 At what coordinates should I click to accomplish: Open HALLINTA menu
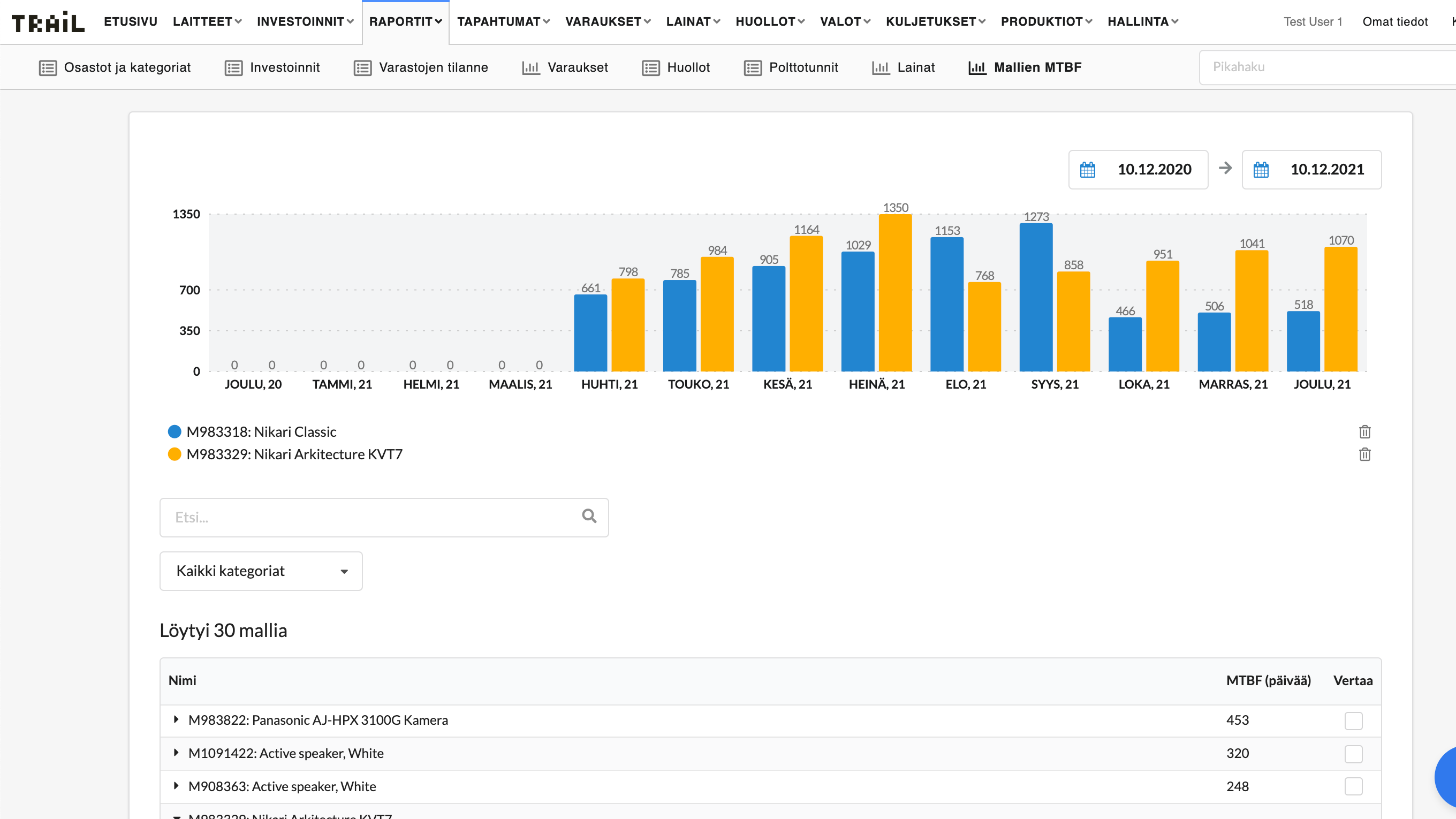[x=1143, y=21]
